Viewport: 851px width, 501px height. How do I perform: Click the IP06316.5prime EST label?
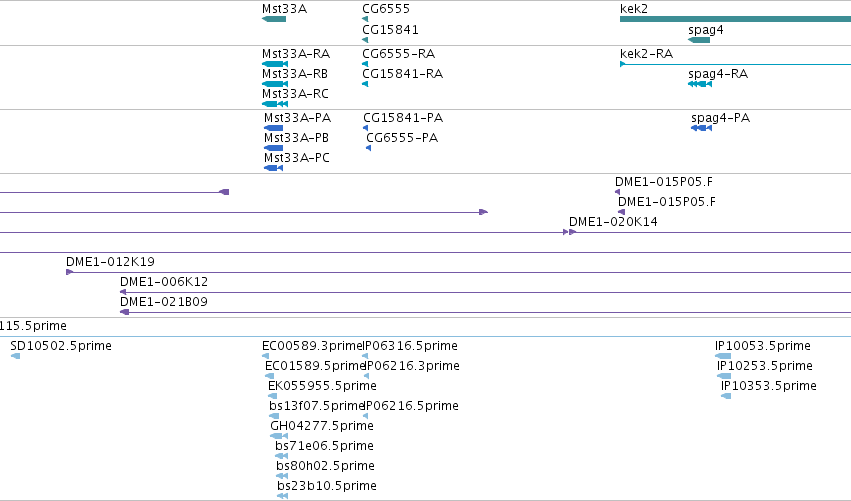[410, 346]
